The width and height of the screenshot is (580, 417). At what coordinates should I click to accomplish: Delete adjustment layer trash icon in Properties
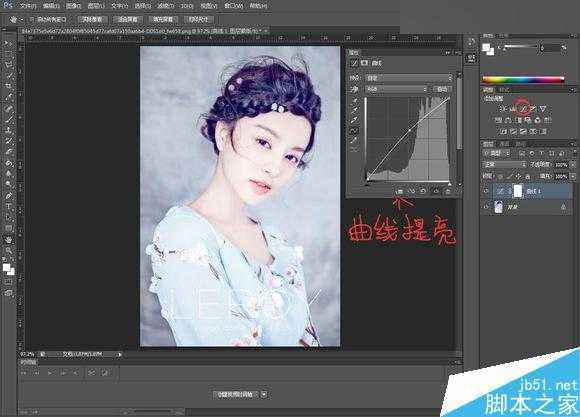click(448, 191)
